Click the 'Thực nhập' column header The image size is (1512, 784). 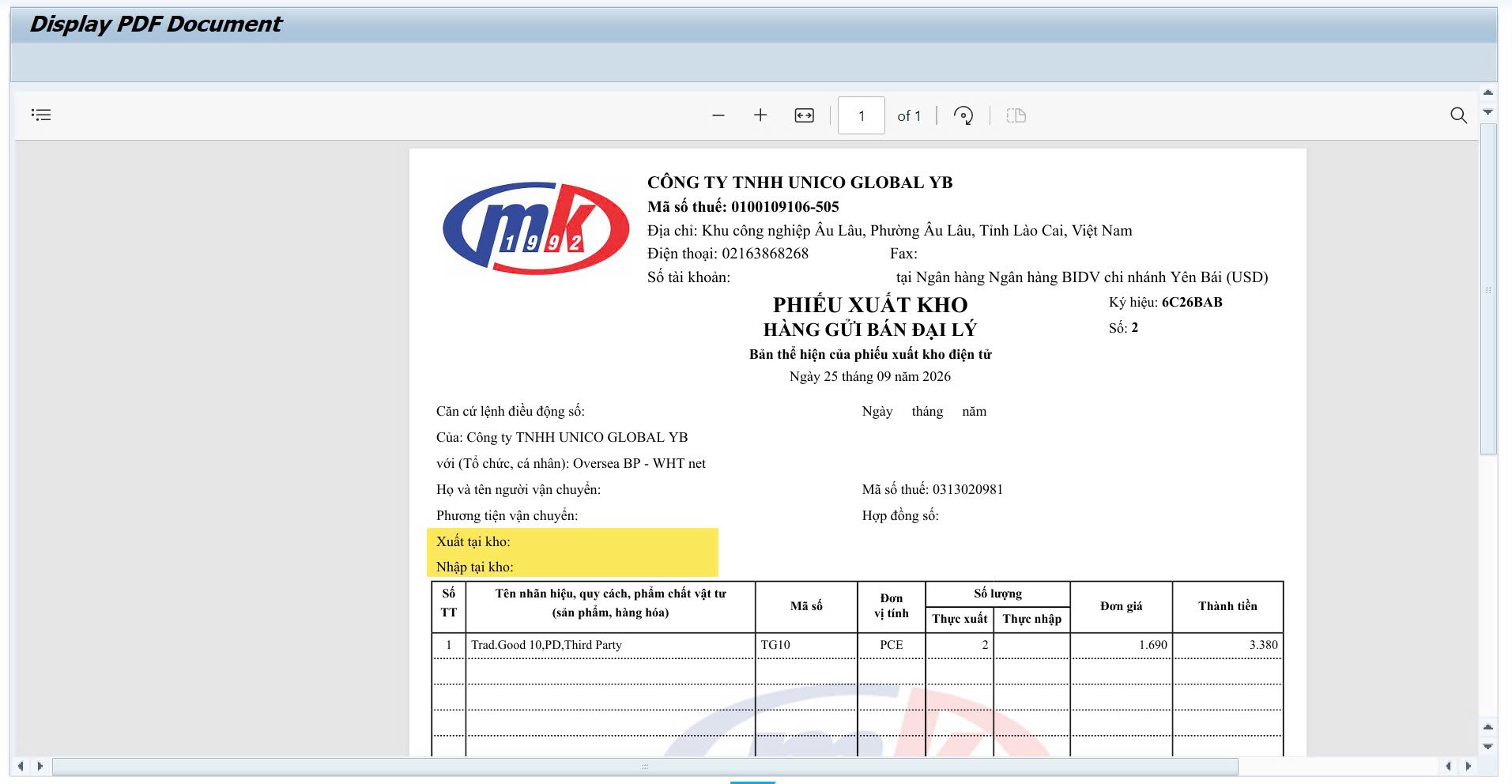[1032, 619]
